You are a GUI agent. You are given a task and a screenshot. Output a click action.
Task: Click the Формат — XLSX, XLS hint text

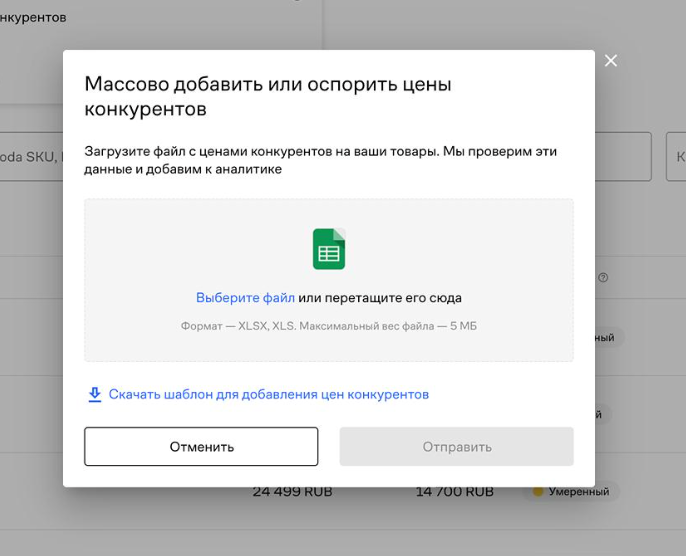point(328,326)
